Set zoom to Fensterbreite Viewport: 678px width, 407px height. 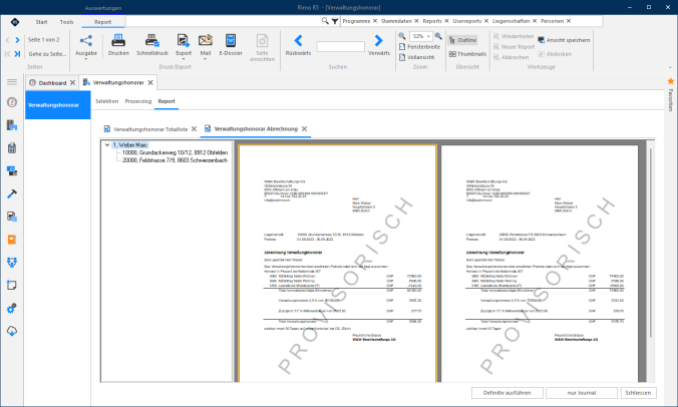click(x=419, y=47)
